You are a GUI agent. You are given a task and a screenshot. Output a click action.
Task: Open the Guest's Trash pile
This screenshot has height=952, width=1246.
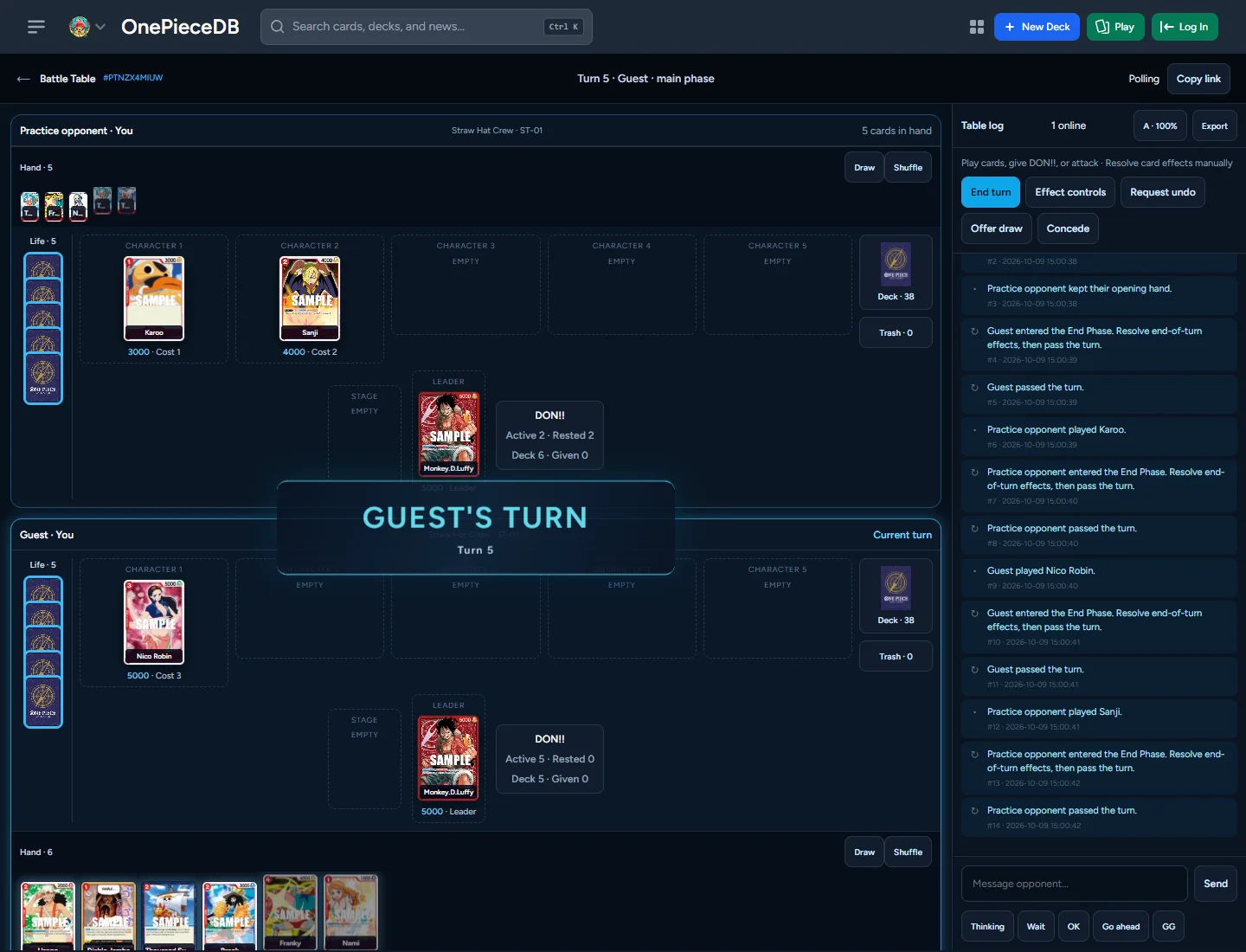pos(896,657)
